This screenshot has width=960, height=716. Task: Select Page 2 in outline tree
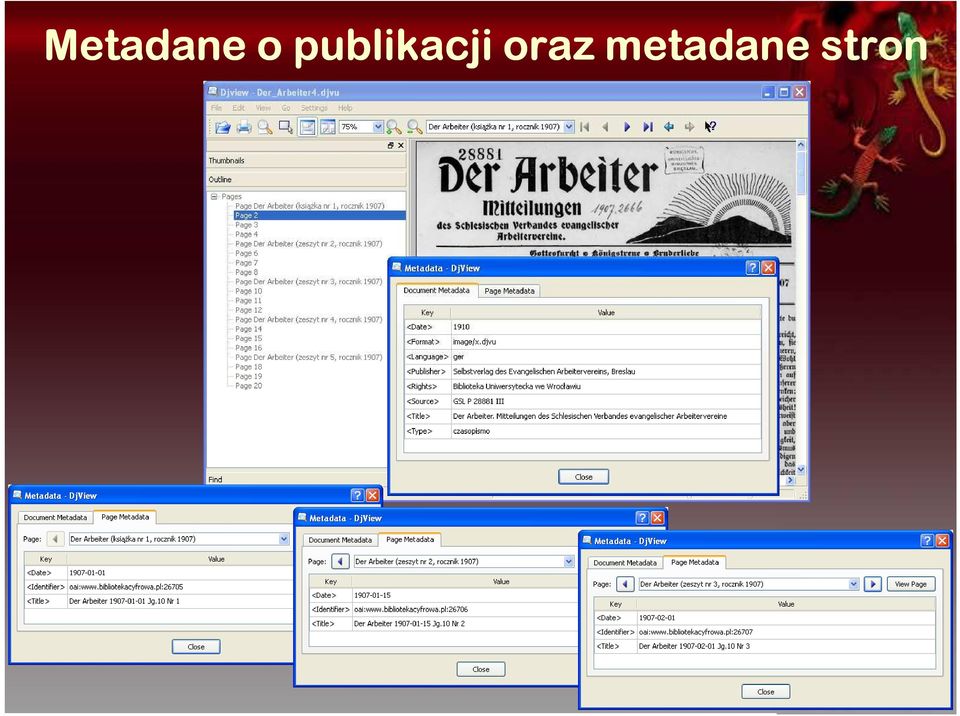(320, 216)
